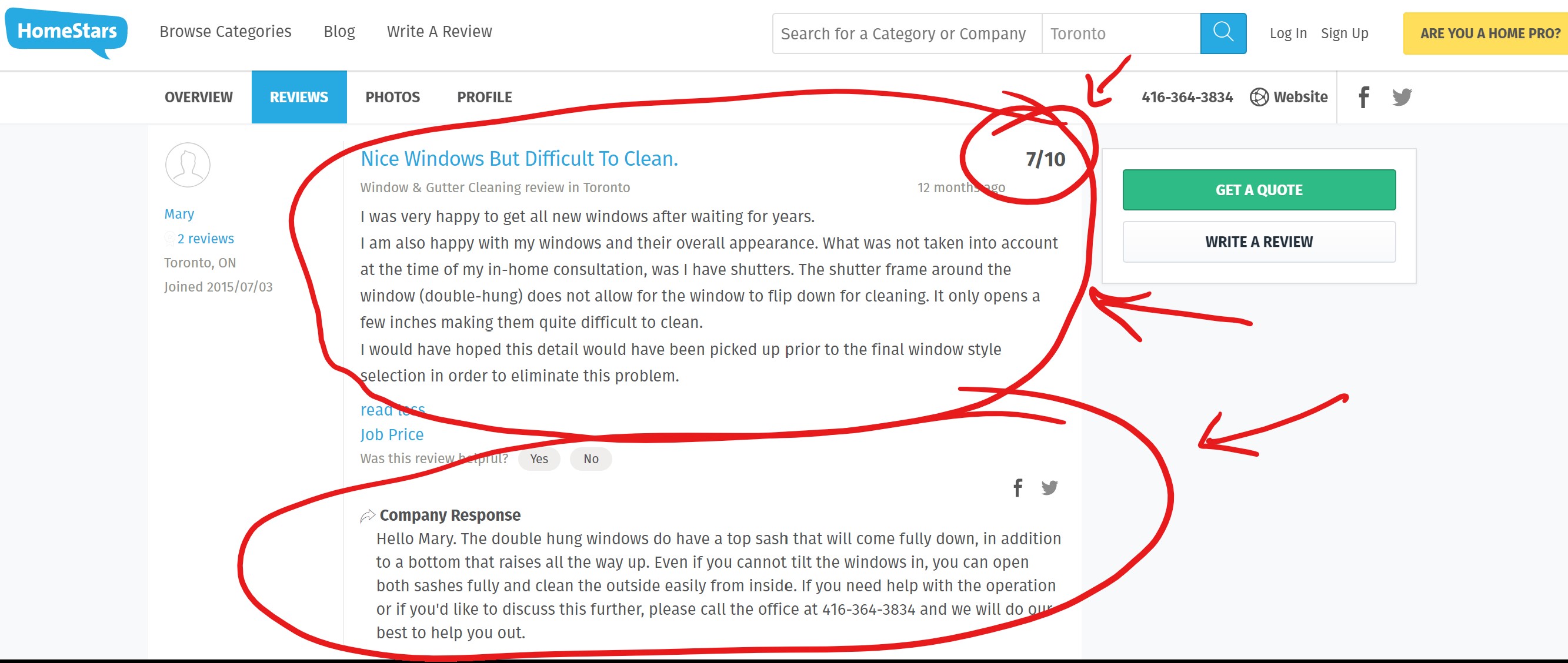Toggle the OVERVIEW tab
The width and height of the screenshot is (1568, 663).
(199, 97)
